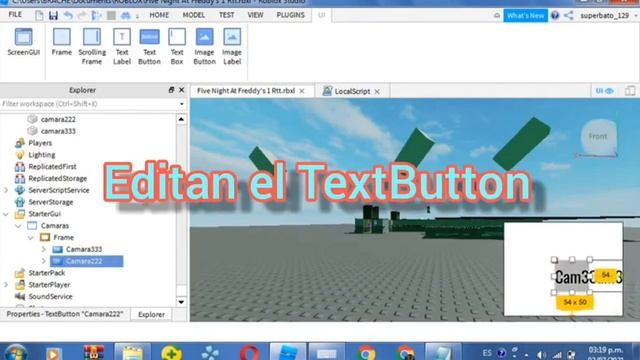Insert an Image Button element
Viewport: 640px width, 360px height.
[204, 46]
